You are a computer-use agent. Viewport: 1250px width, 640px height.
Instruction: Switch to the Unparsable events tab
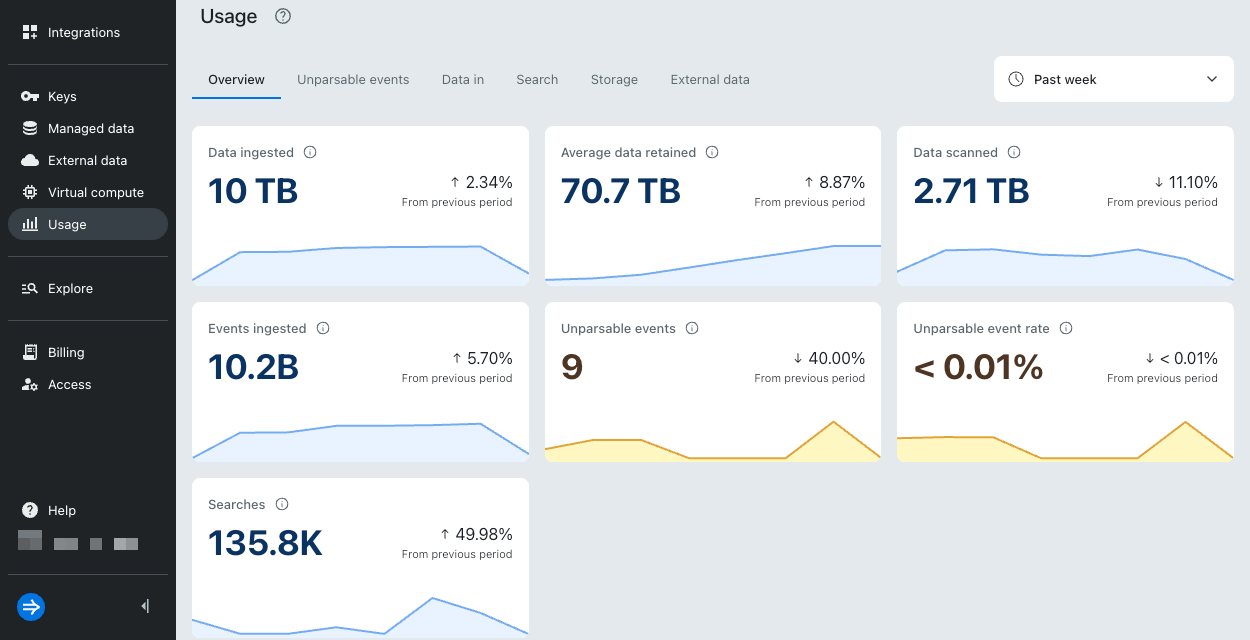point(353,79)
